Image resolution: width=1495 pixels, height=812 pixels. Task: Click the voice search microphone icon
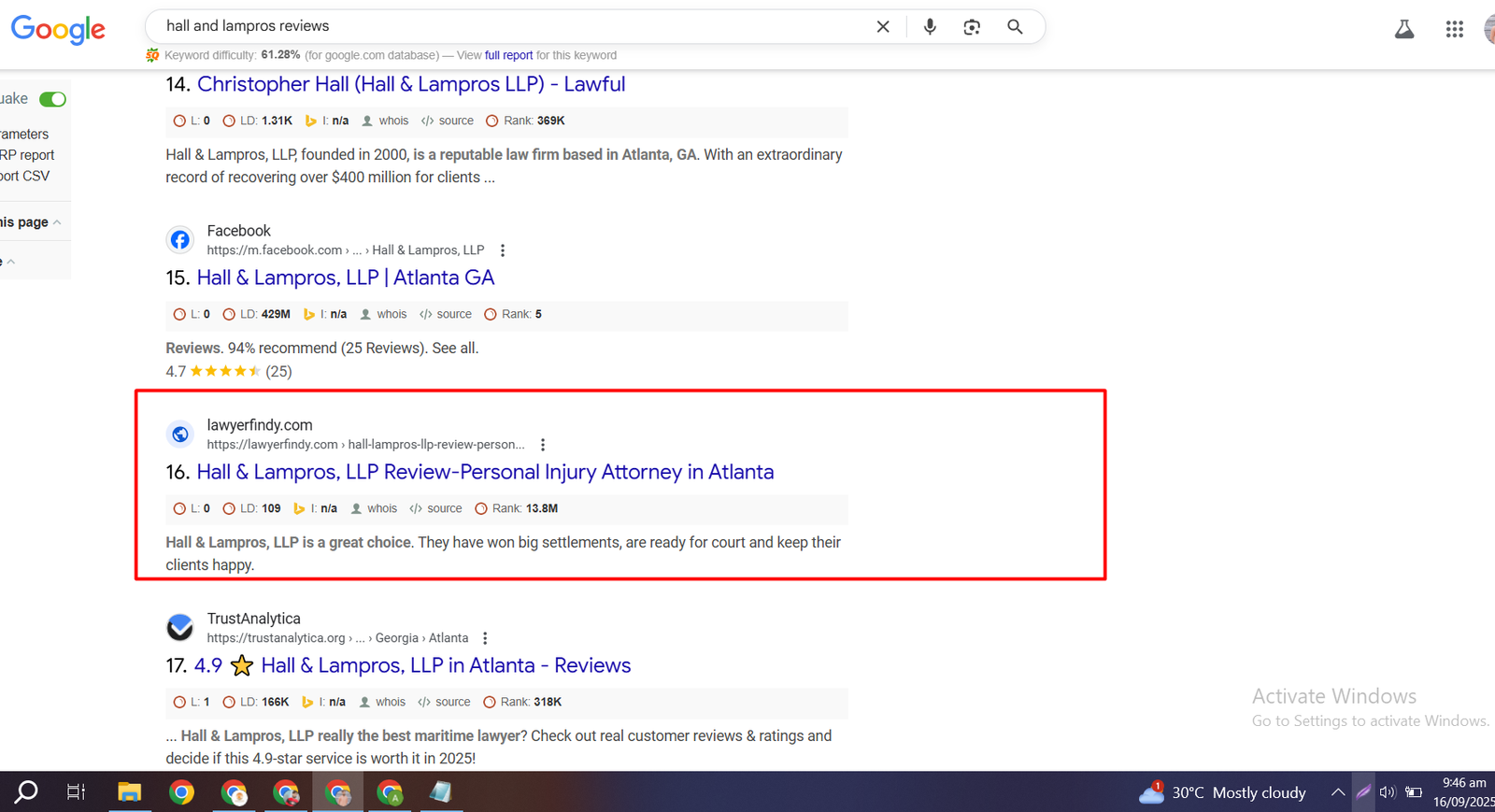click(929, 27)
